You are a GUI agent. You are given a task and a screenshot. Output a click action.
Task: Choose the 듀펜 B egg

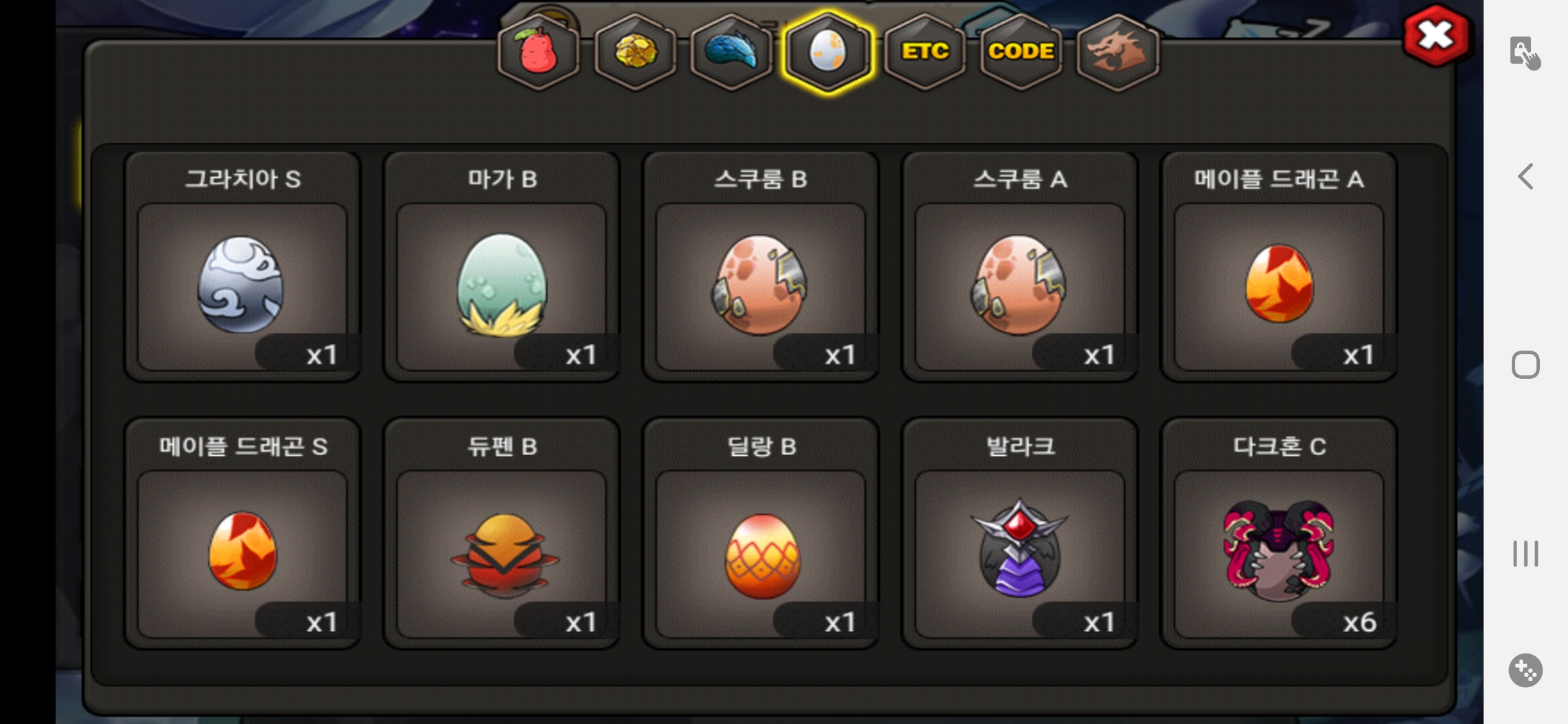[x=502, y=534]
